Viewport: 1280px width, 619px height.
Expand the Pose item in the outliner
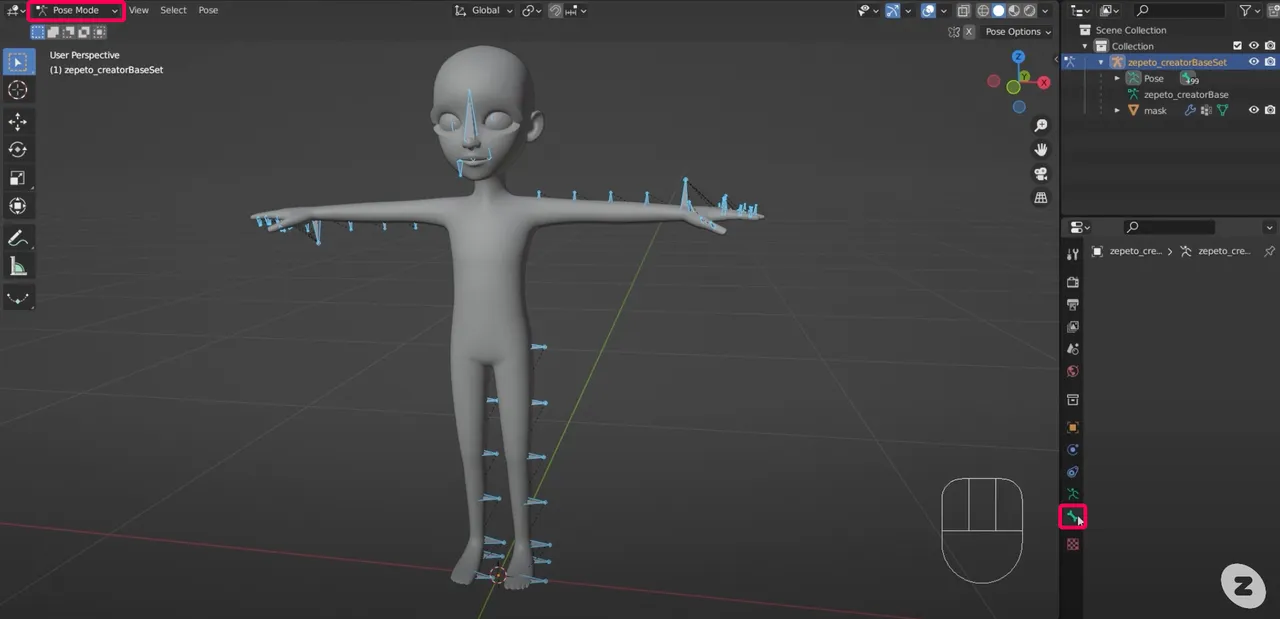click(x=1117, y=78)
